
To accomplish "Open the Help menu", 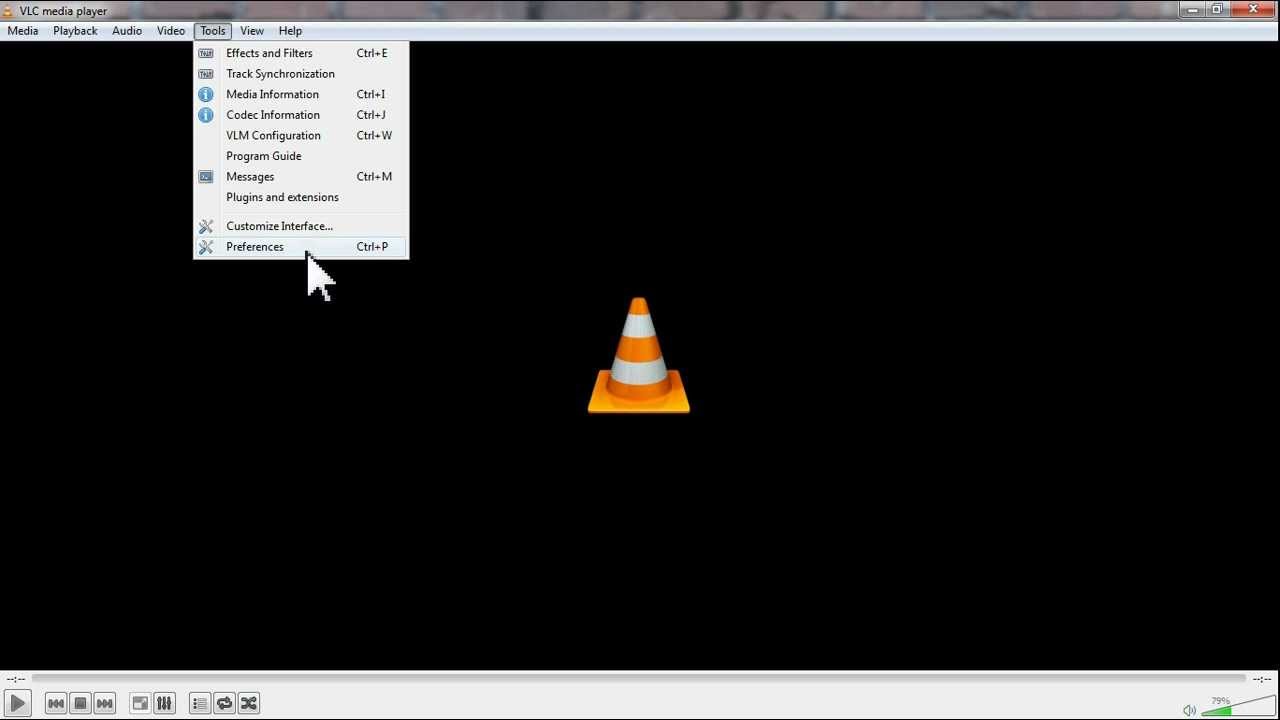I will click(290, 31).
